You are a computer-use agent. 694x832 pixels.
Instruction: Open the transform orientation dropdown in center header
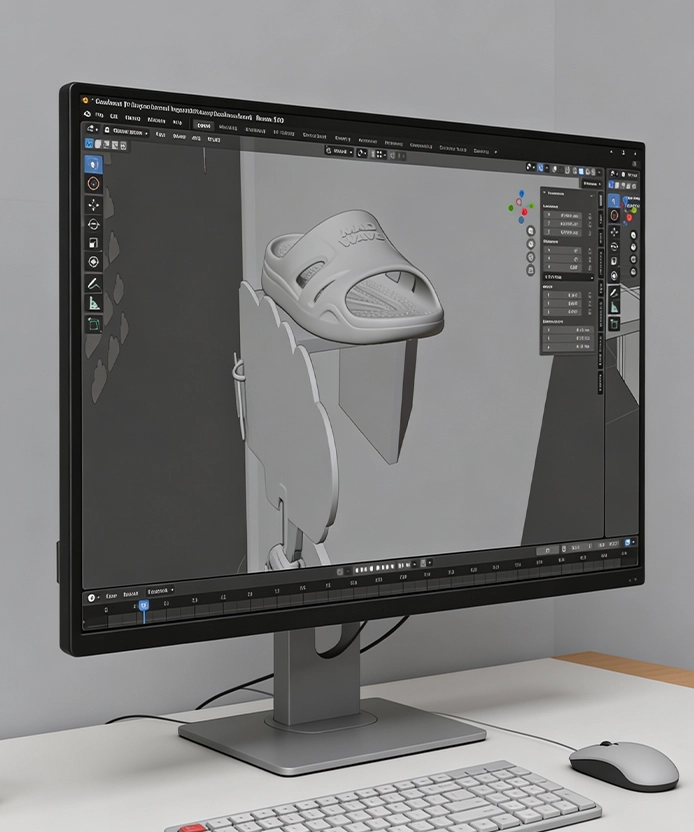(339, 151)
